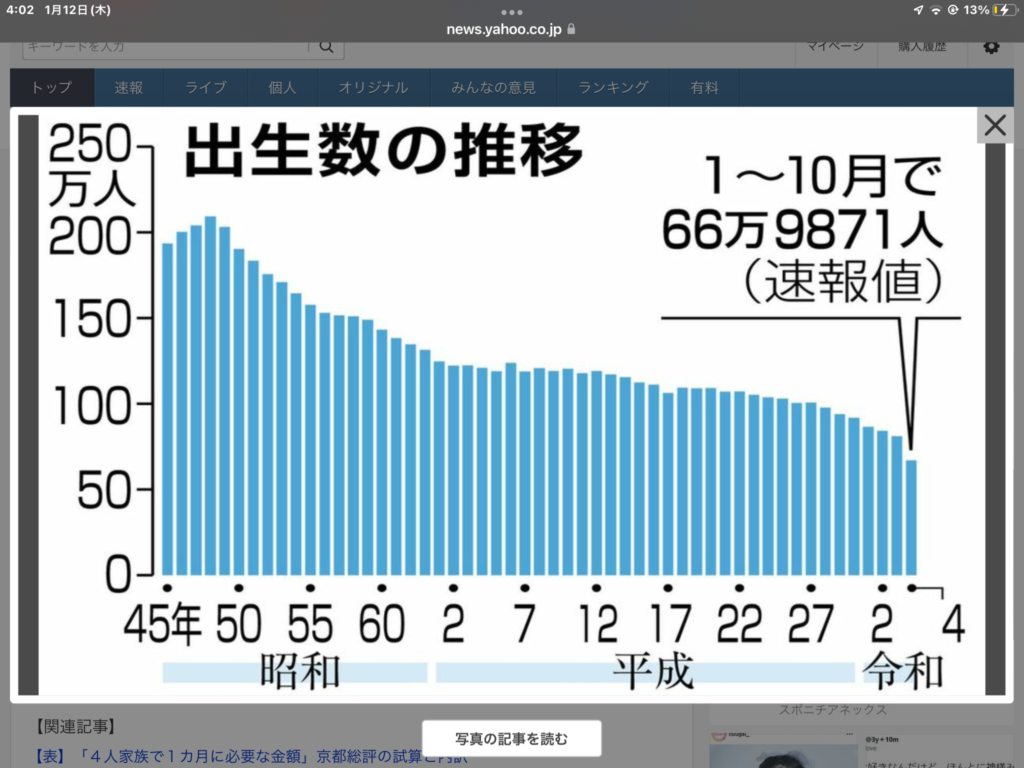Open the ライブ tab
Image resolution: width=1024 pixels, height=768 pixels.
[206, 88]
